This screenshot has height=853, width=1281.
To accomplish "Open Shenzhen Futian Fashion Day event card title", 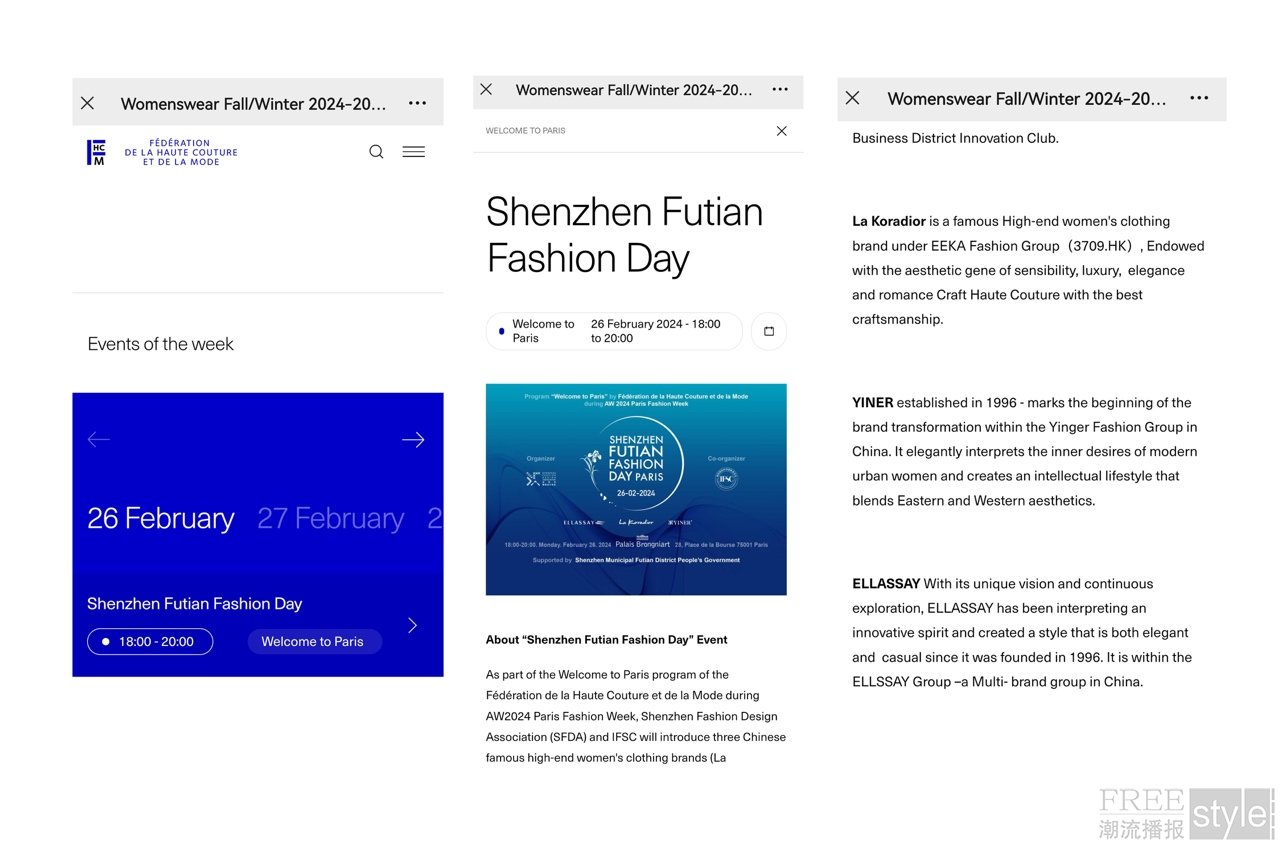I will [195, 604].
